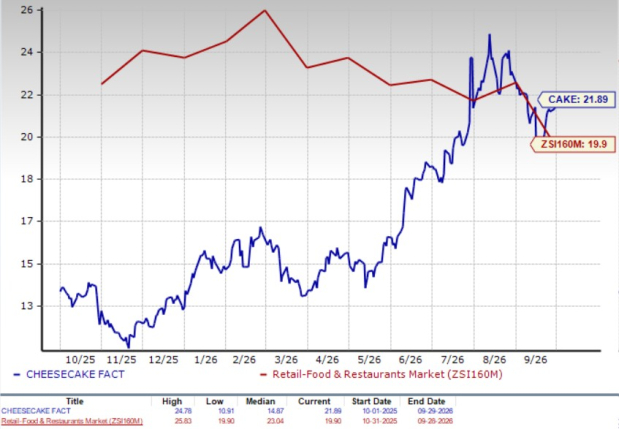Click the CAKE: 21.89 price callout
This screenshot has height=429, width=619.
(577, 99)
